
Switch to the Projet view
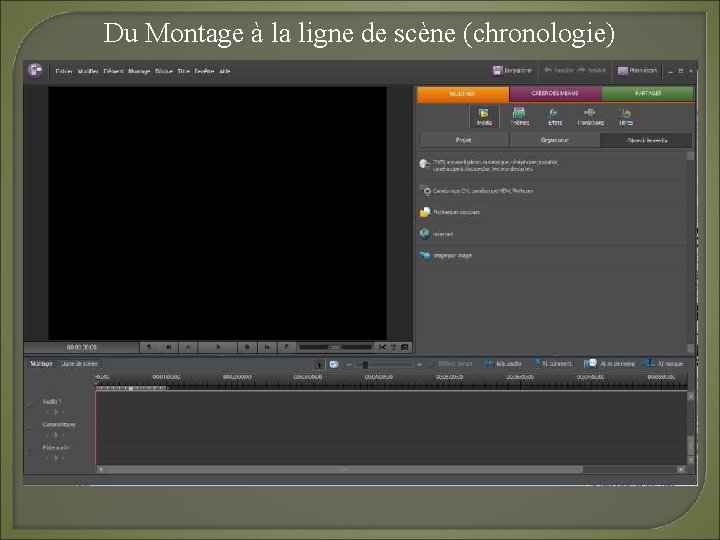(x=464, y=140)
